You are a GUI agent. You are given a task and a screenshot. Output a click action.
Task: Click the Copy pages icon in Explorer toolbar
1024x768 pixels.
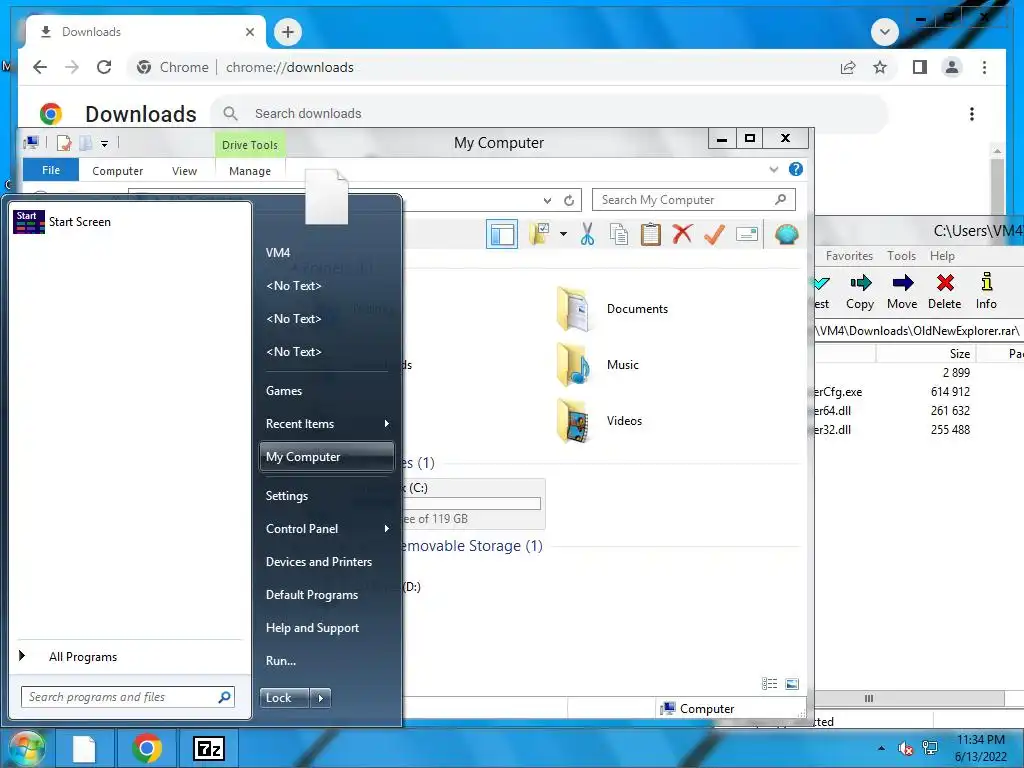pos(618,234)
